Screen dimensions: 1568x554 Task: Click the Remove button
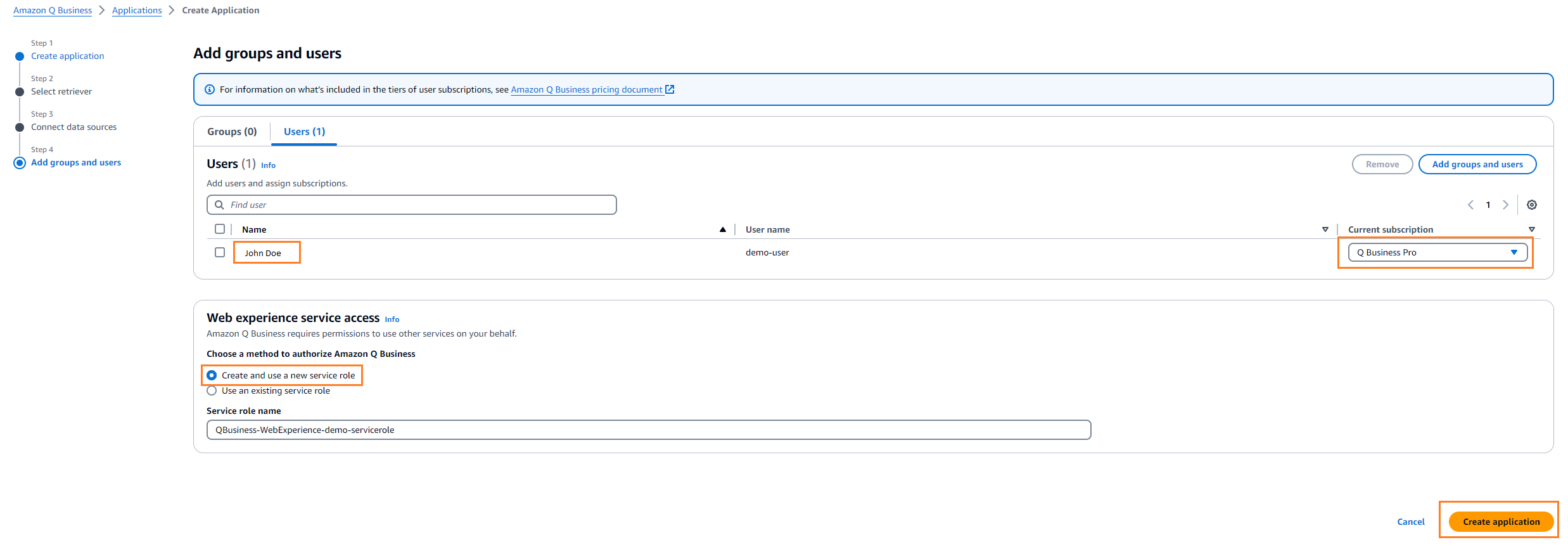(x=1382, y=164)
